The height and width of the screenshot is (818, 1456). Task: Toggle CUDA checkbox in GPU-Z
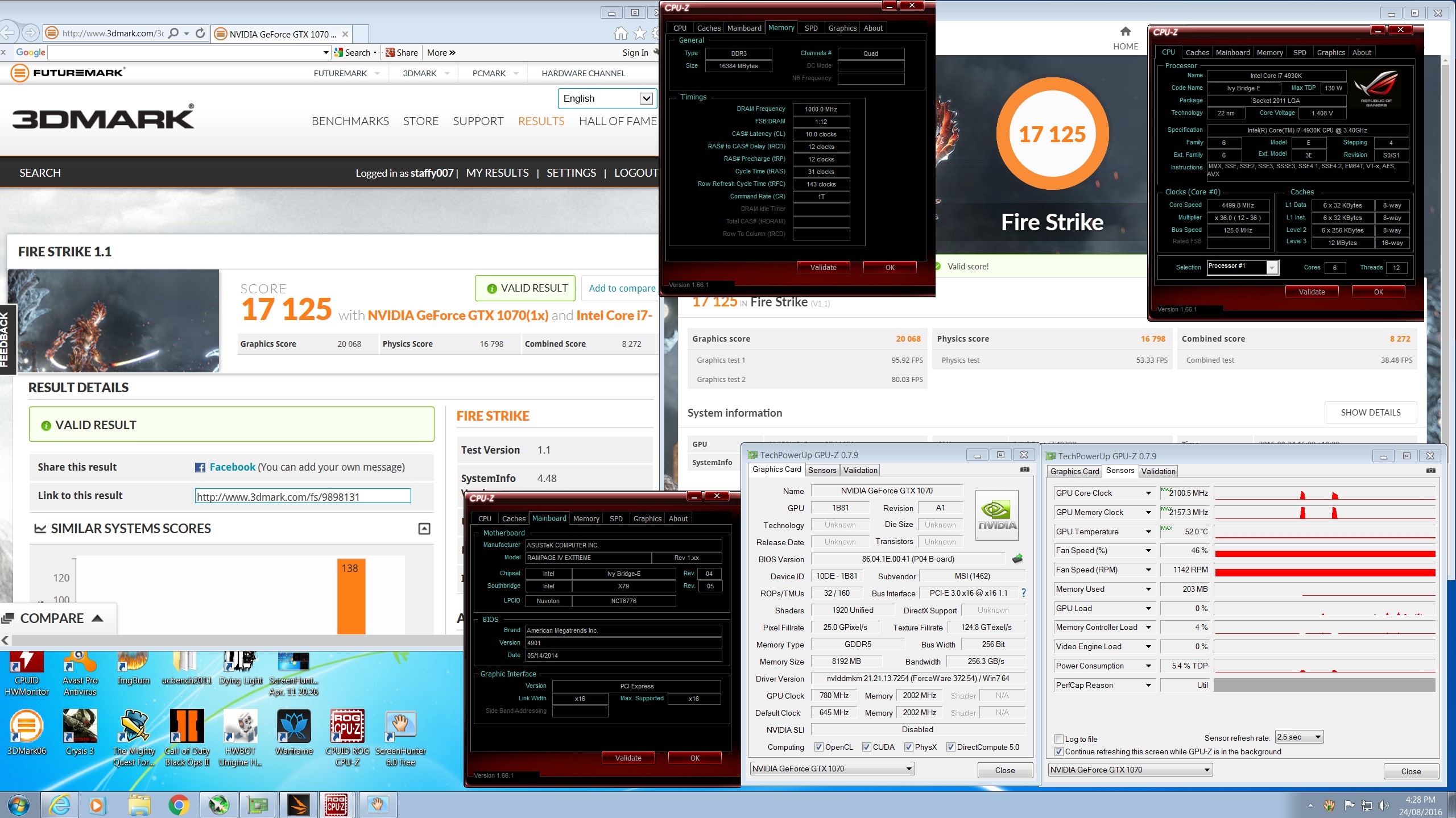[866, 747]
